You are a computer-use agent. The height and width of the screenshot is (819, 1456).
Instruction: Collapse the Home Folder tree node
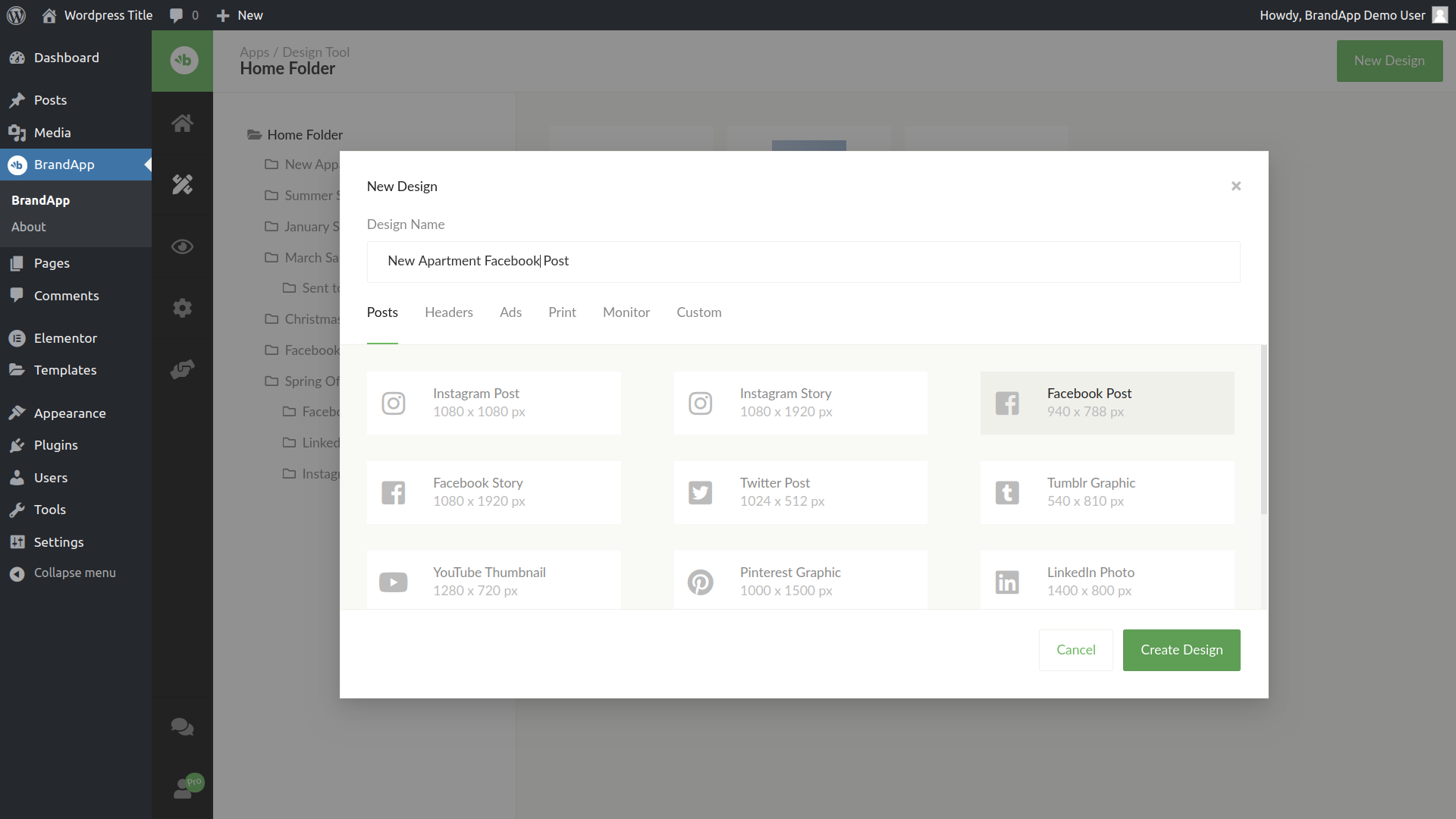255,135
